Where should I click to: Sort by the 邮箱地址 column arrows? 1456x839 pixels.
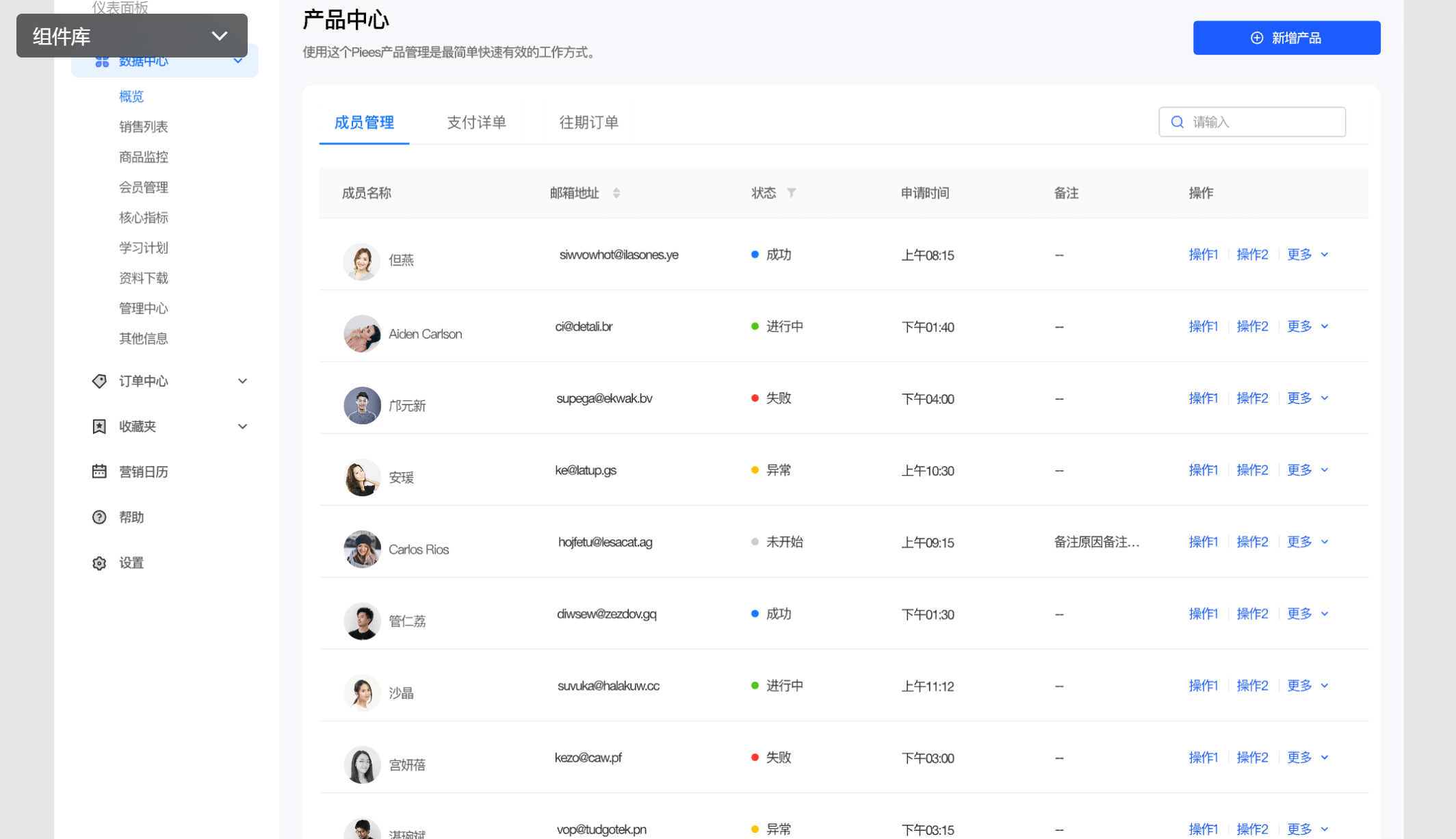point(616,193)
